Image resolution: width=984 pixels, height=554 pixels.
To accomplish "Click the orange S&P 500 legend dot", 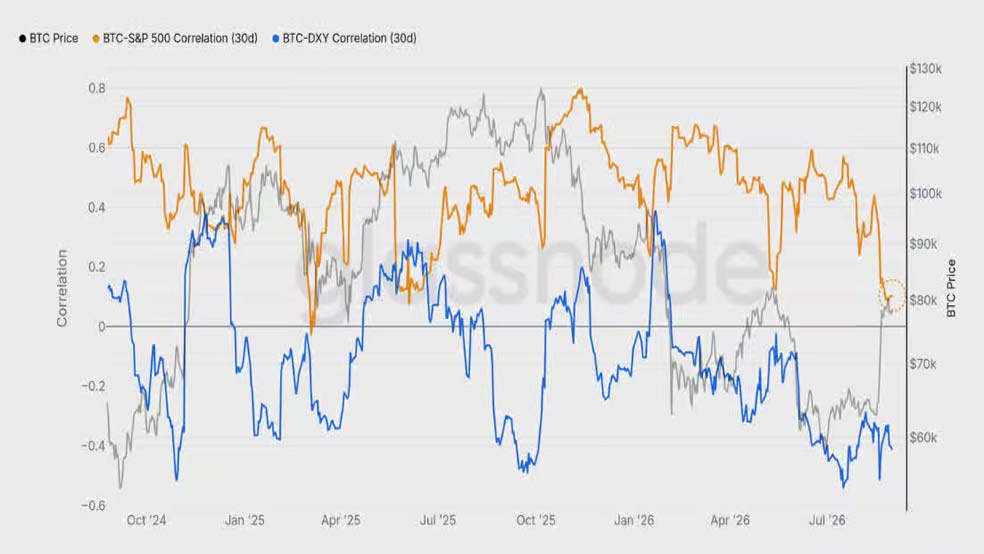I will (x=96, y=39).
